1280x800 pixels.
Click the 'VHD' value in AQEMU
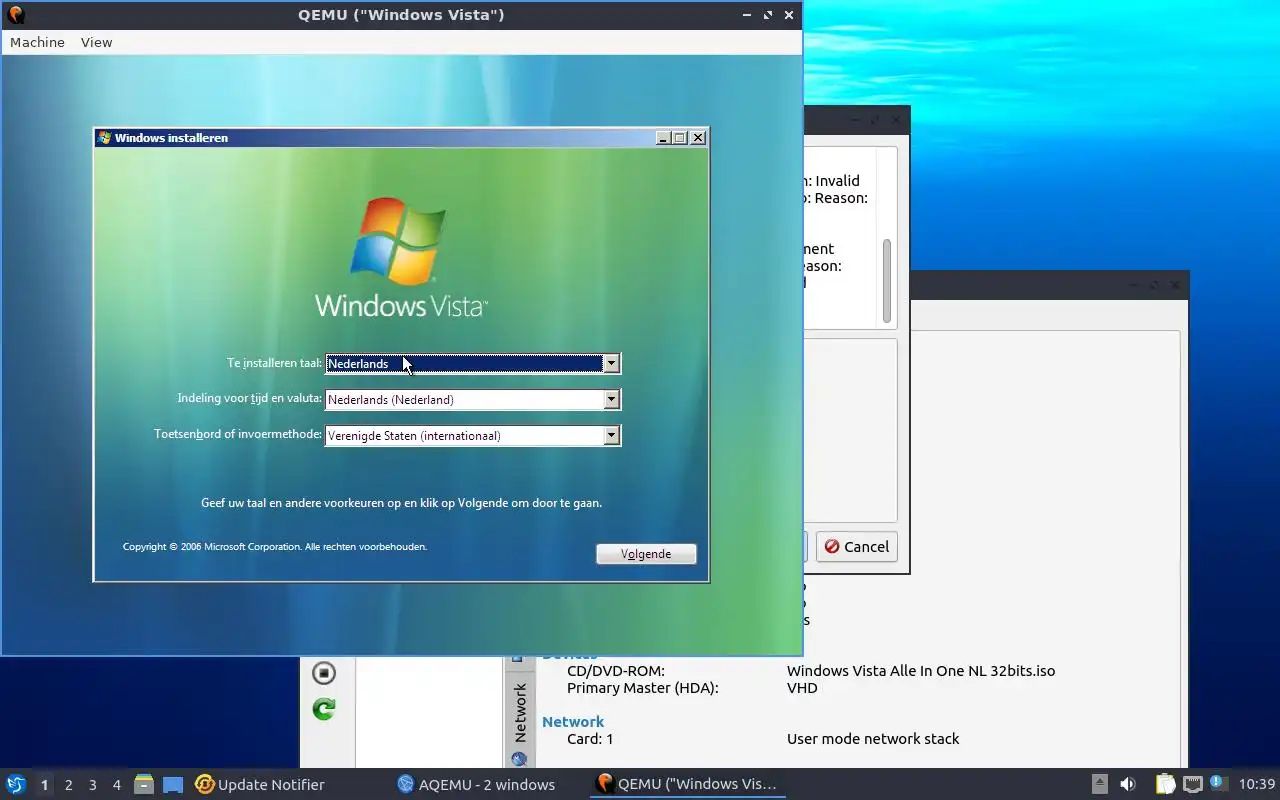point(802,688)
